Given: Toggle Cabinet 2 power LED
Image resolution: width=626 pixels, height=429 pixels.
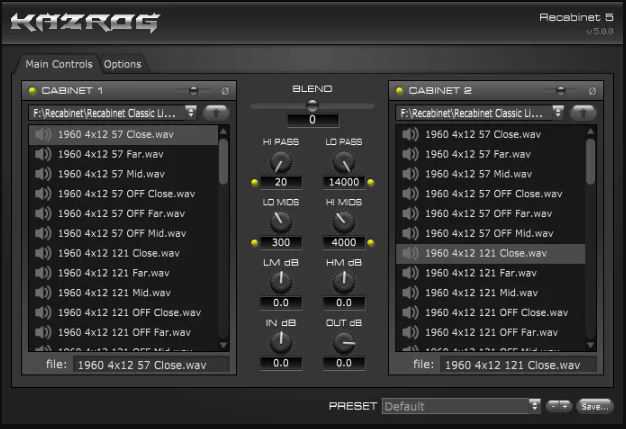Looking at the screenshot, I should pos(399,91).
